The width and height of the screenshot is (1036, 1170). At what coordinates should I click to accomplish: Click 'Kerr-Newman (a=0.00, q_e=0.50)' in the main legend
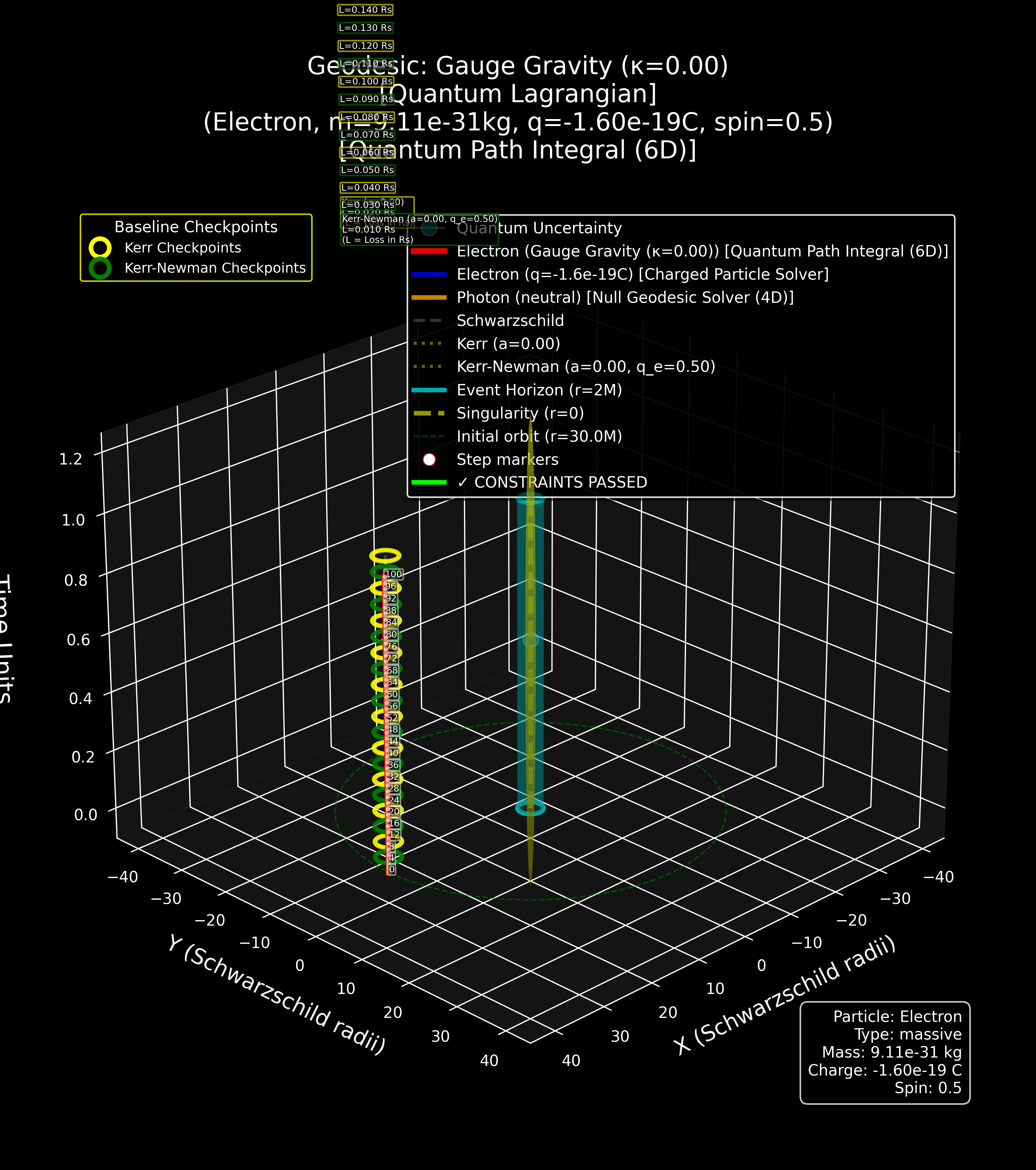click(x=586, y=367)
